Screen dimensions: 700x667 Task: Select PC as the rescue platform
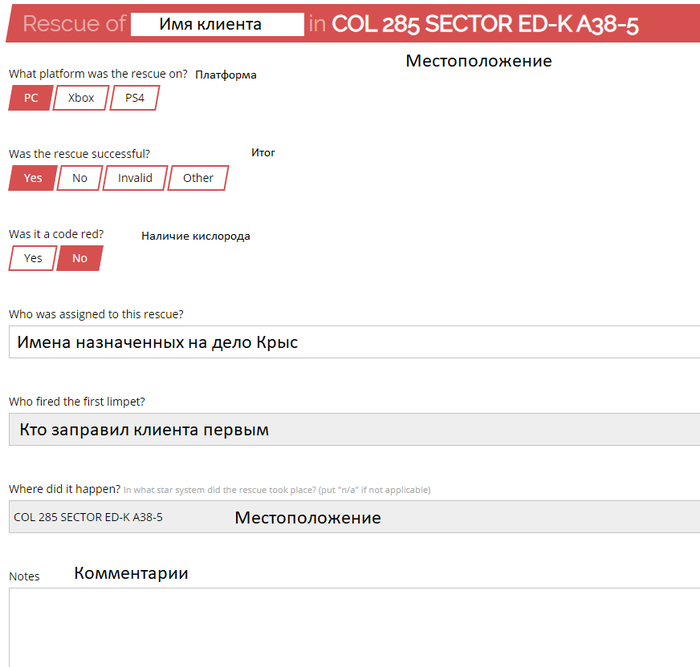[x=31, y=98]
